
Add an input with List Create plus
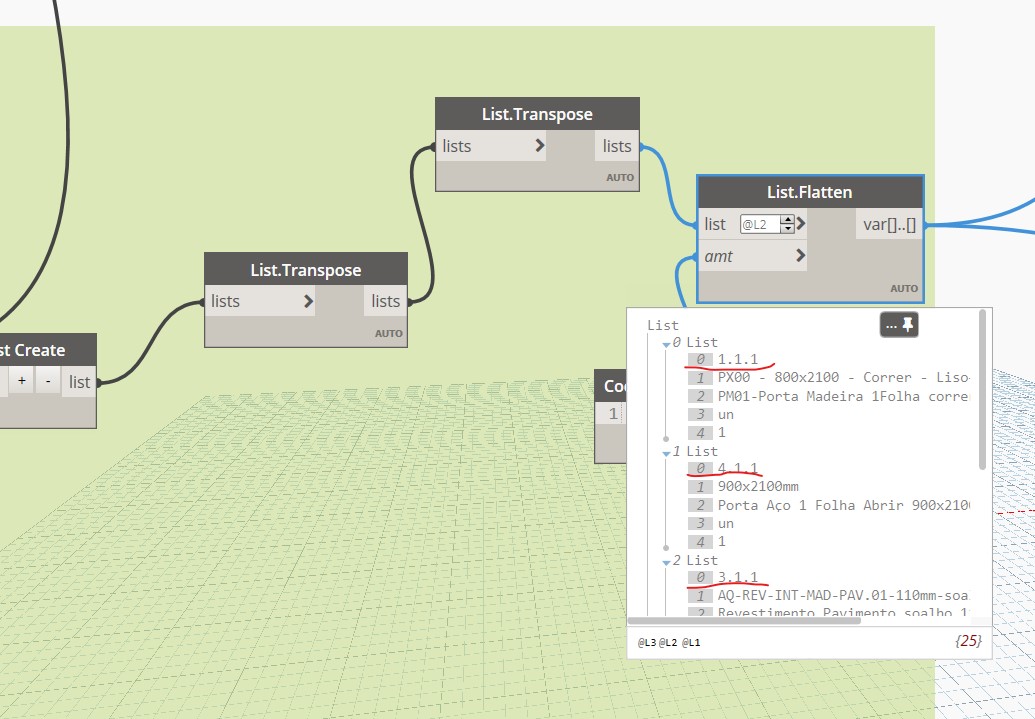pyautogui.click(x=22, y=381)
